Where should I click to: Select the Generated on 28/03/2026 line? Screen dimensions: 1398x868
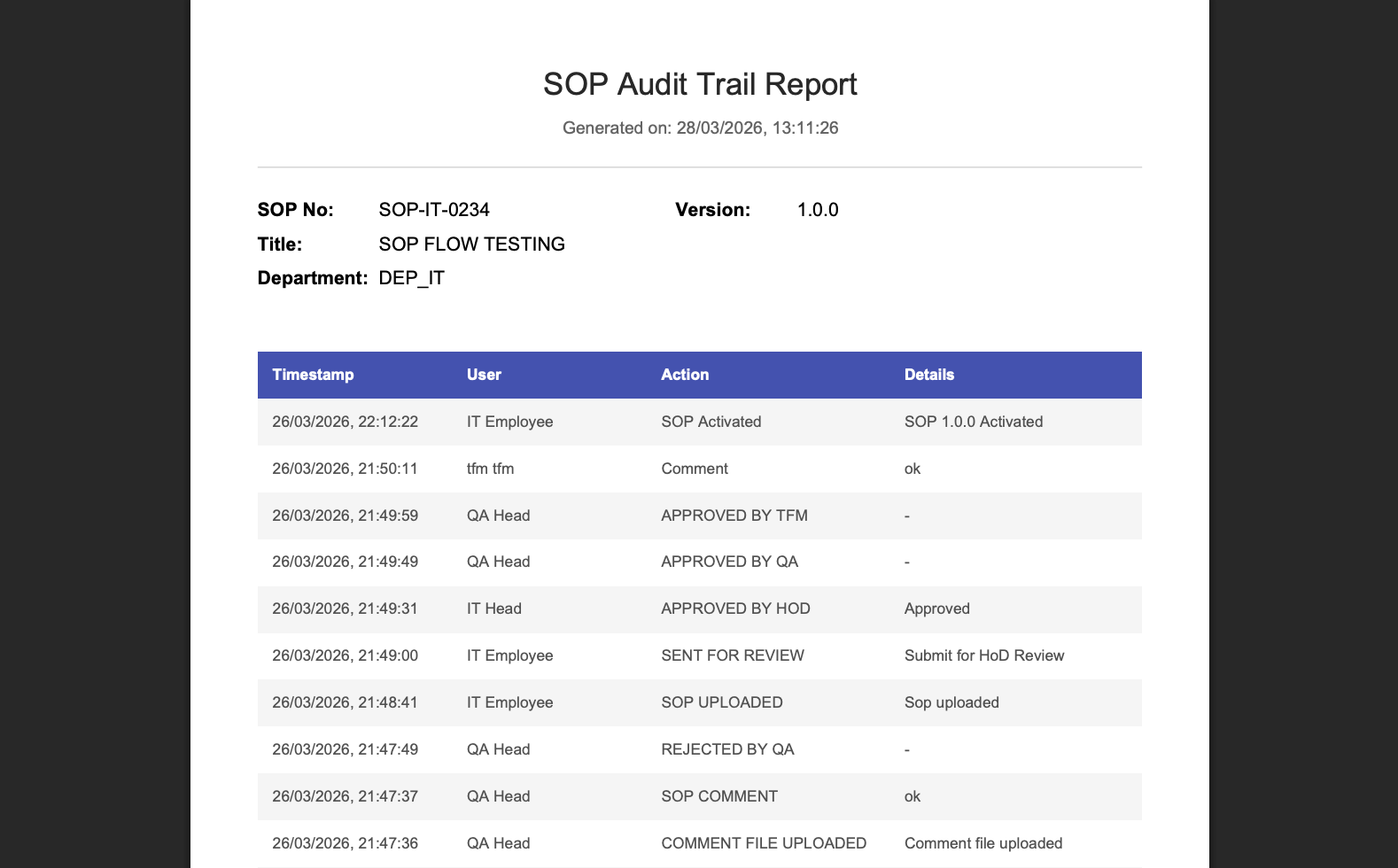click(700, 128)
